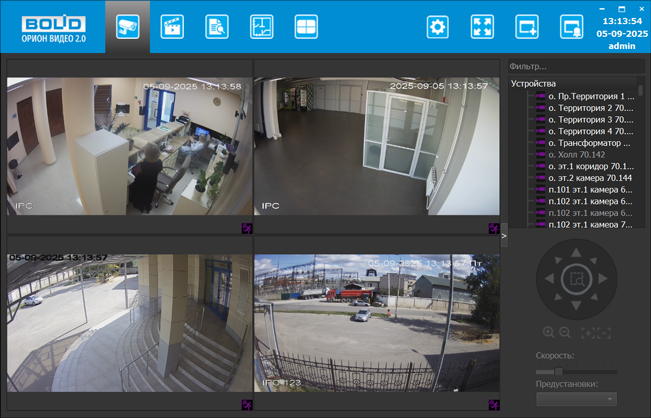Open the live camera view tab
The width and height of the screenshot is (651, 418).
(127, 27)
